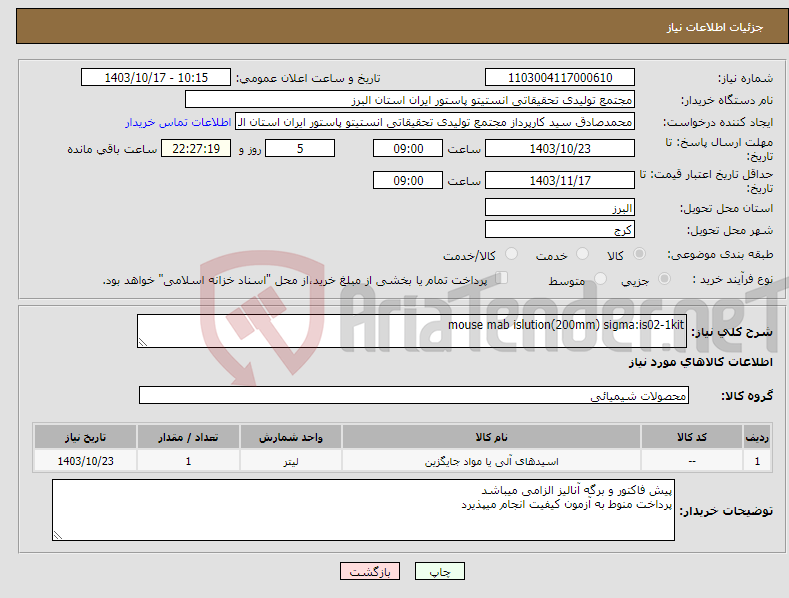Image resolution: width=789 pixels, height=598 pixels.
Task: Click the چاپ (print) button
Action: [439, 571]
